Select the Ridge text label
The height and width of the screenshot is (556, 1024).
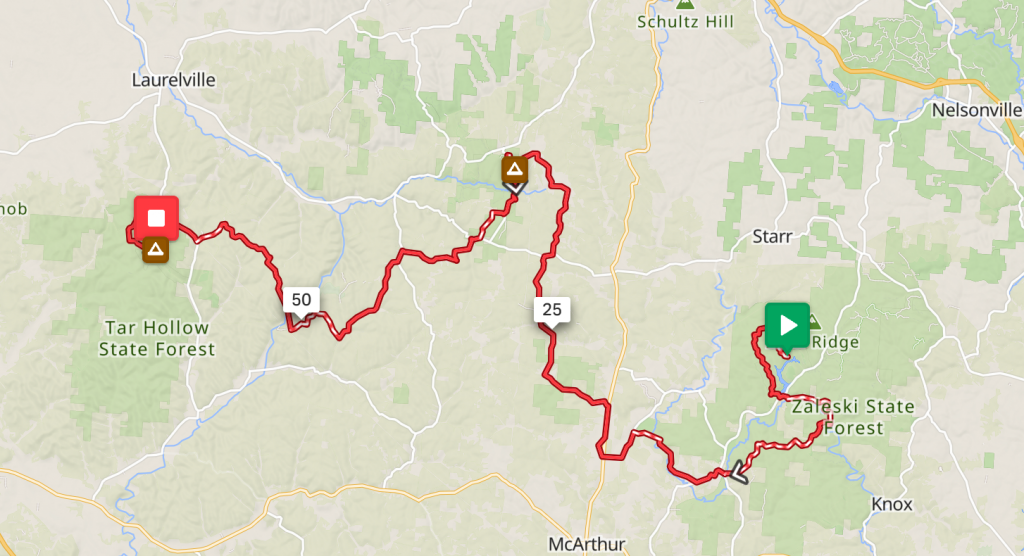click(x=835, y=342)
